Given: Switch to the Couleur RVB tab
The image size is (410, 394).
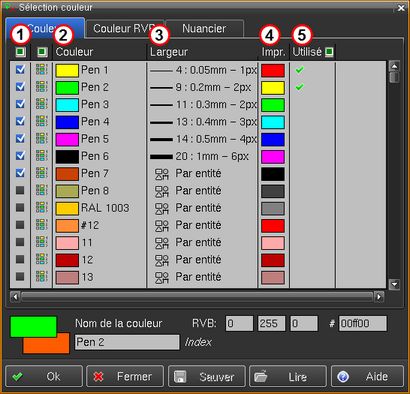Looking at the screenshot, I should 124,29.
